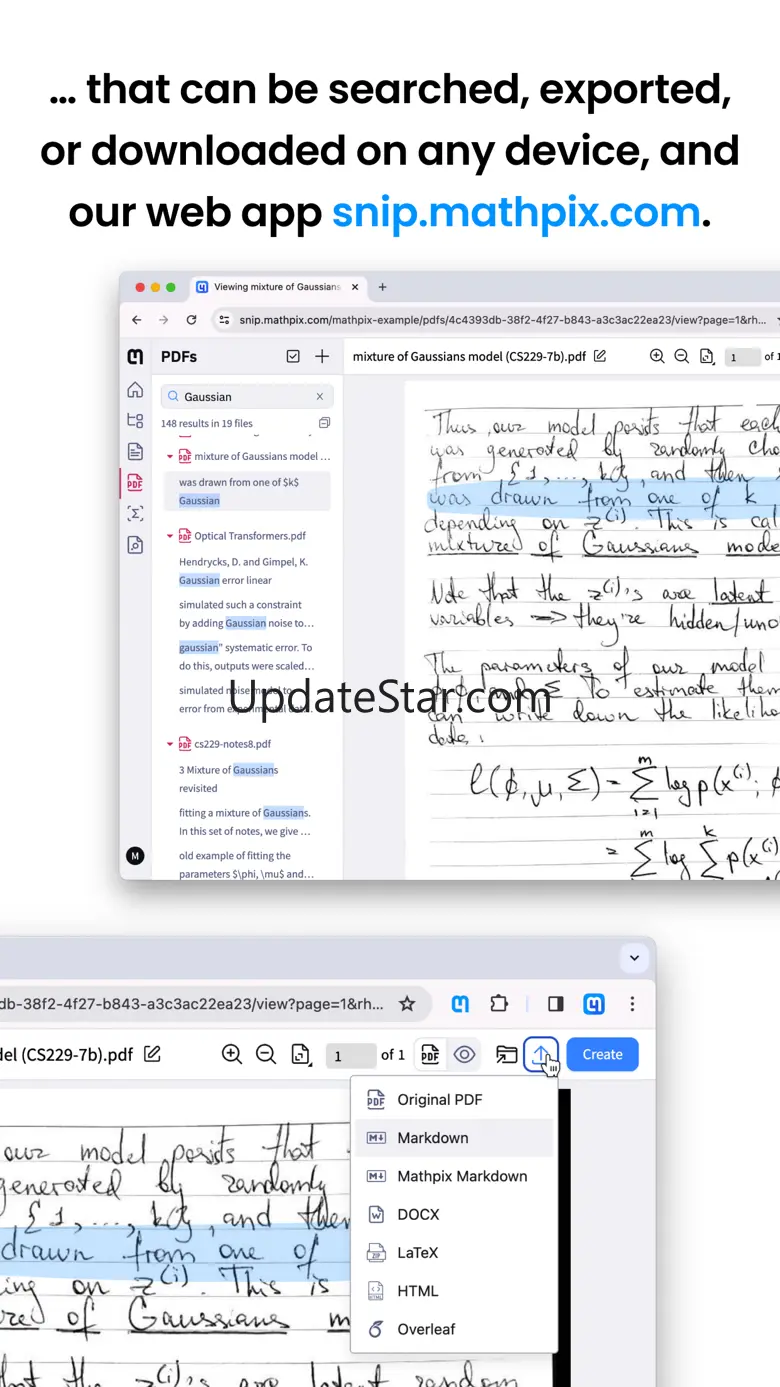Select Markdown export option
Screen dimensions: 780x1387
453,1138
